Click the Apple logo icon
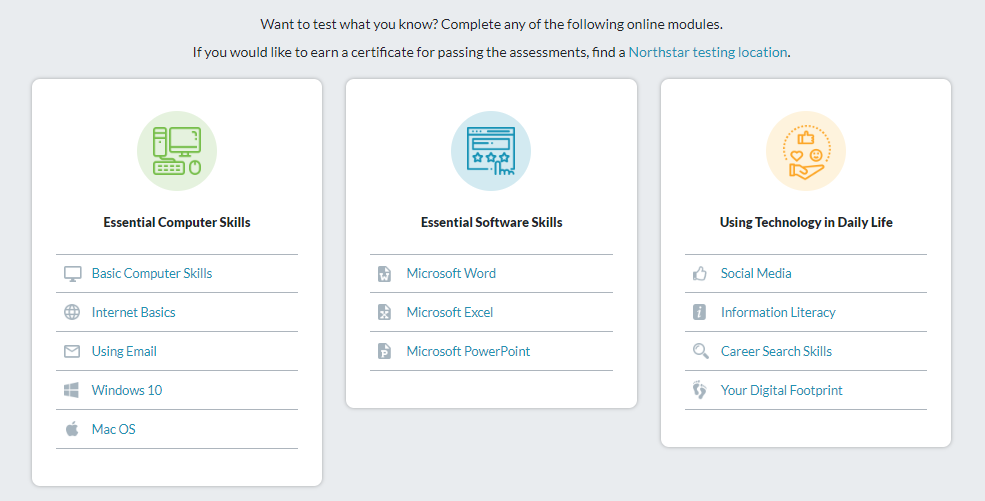This screenshot has width=985, height=501. [x=72, y=429]
